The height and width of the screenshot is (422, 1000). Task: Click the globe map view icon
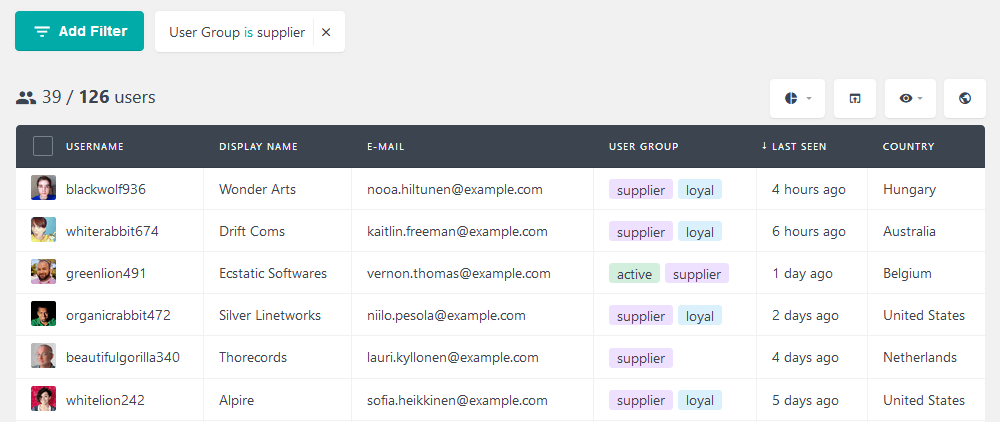click(964, 98)
